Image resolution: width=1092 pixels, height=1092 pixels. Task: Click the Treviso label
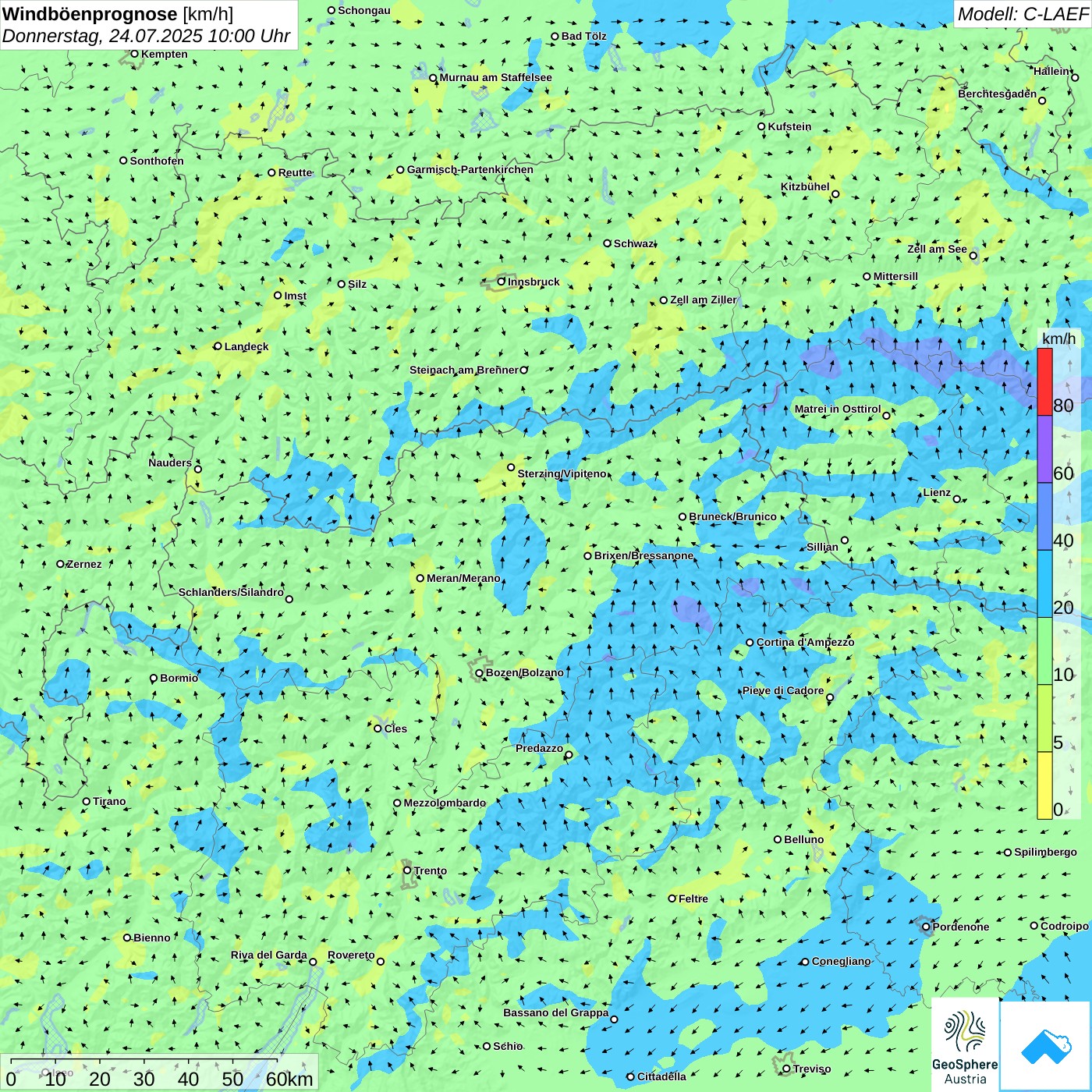click(812, 1069)
